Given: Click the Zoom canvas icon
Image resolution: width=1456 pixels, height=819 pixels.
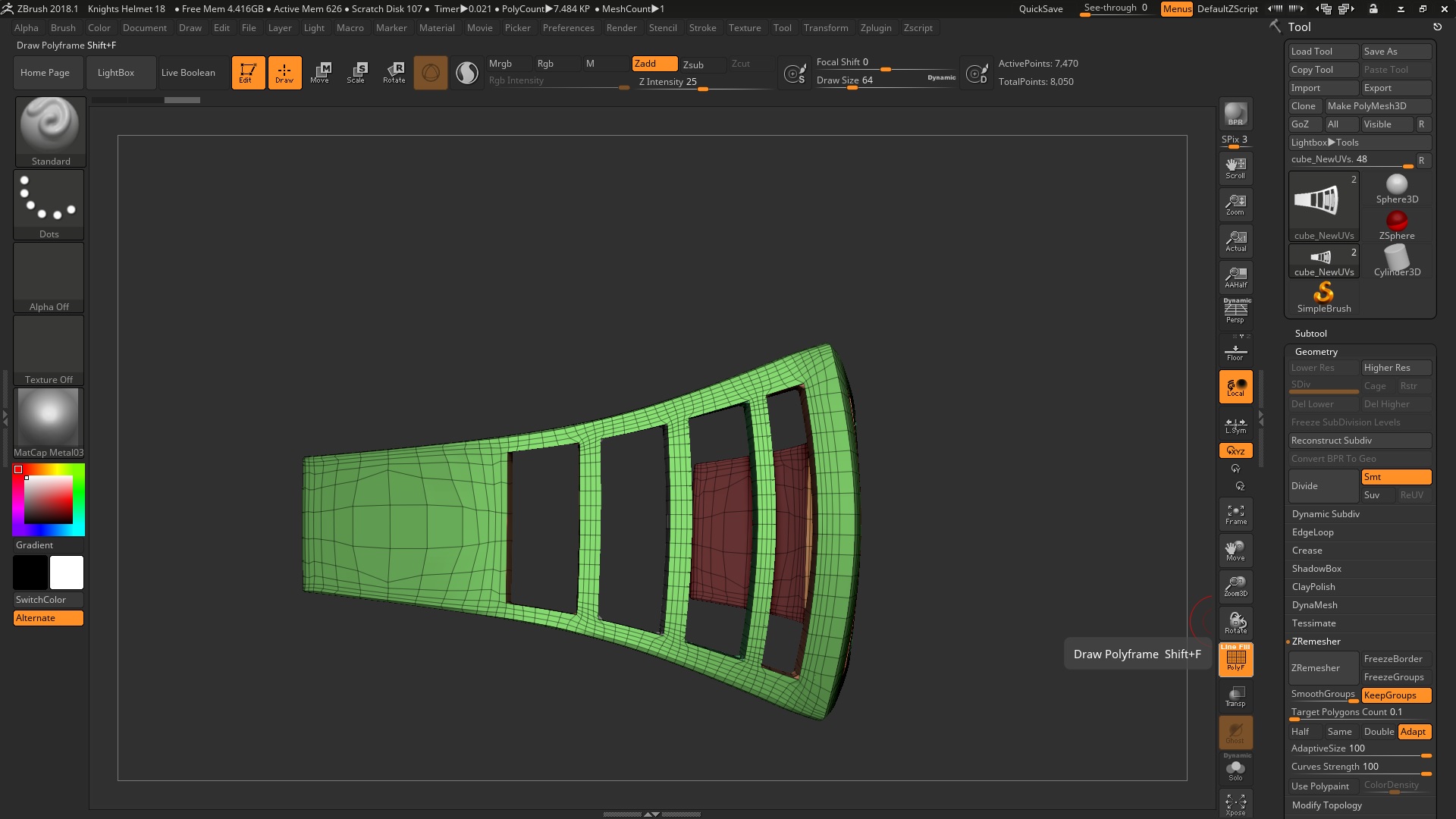Looking at the screenshot, I should (x=1235, y=204).
